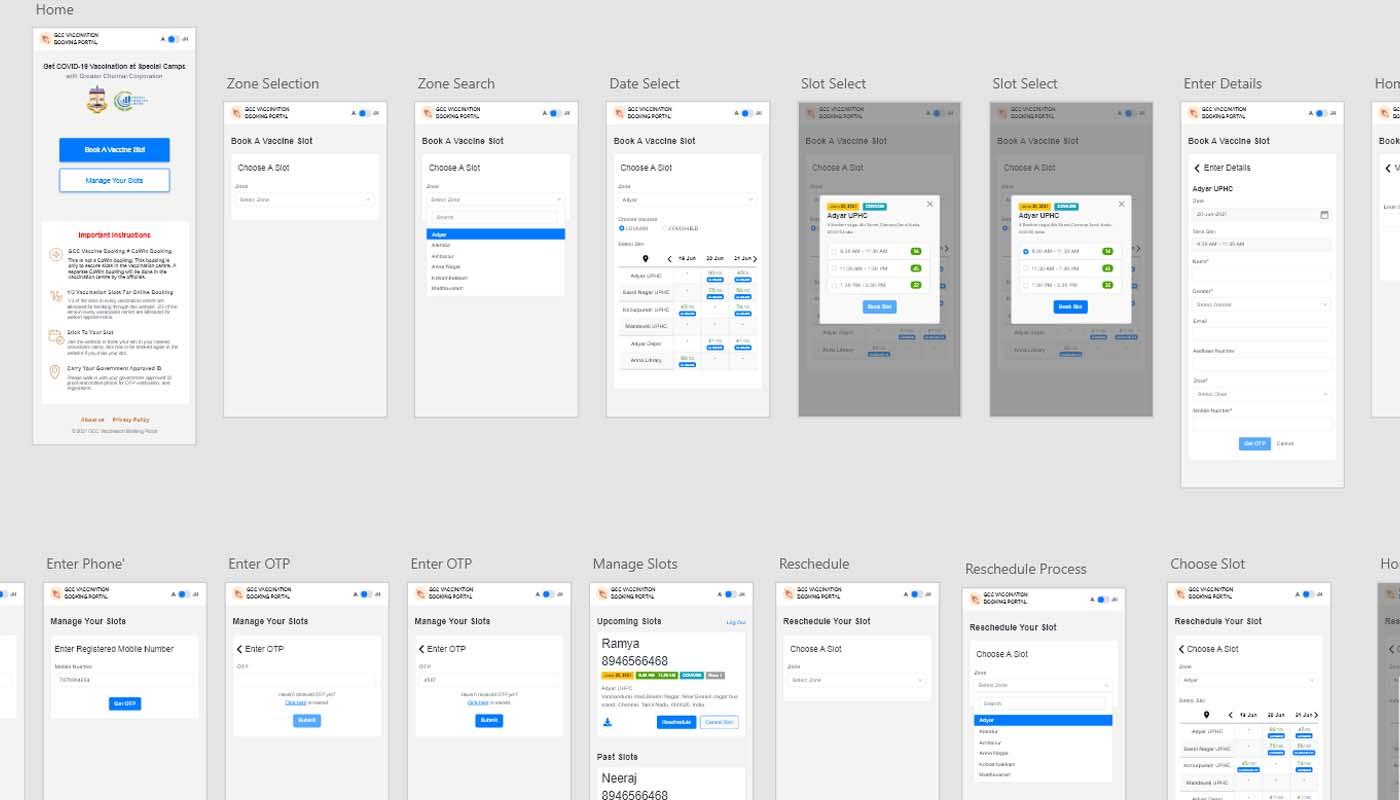Screen dimensions: 1400x800
Task: Toggle language switch in Enter Phone frame header
Action: tap(184, 595)
